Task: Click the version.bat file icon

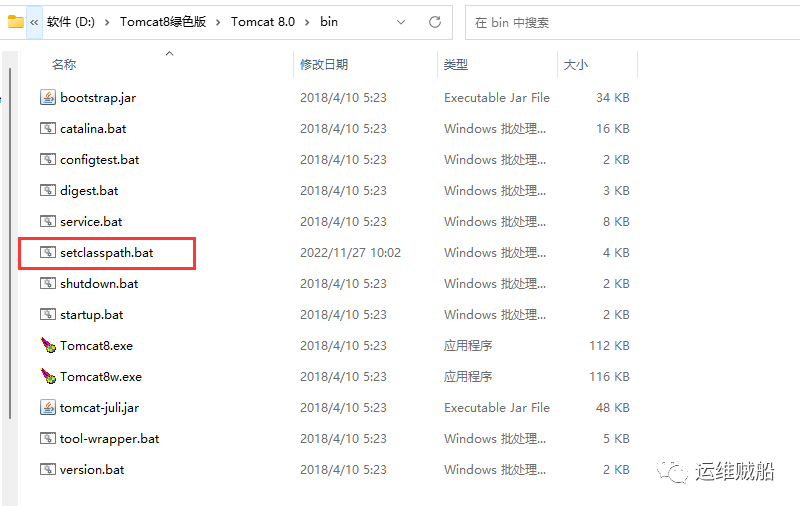Action: click(x=47, y=469)
